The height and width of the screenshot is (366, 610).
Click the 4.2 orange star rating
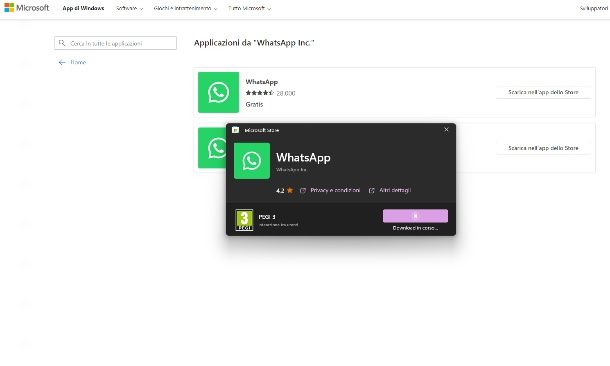pos(285,191)
